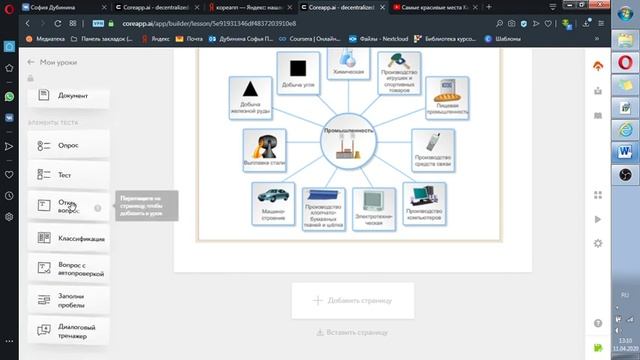Open WhatsApp in Opera sidebar

(9, 97)
